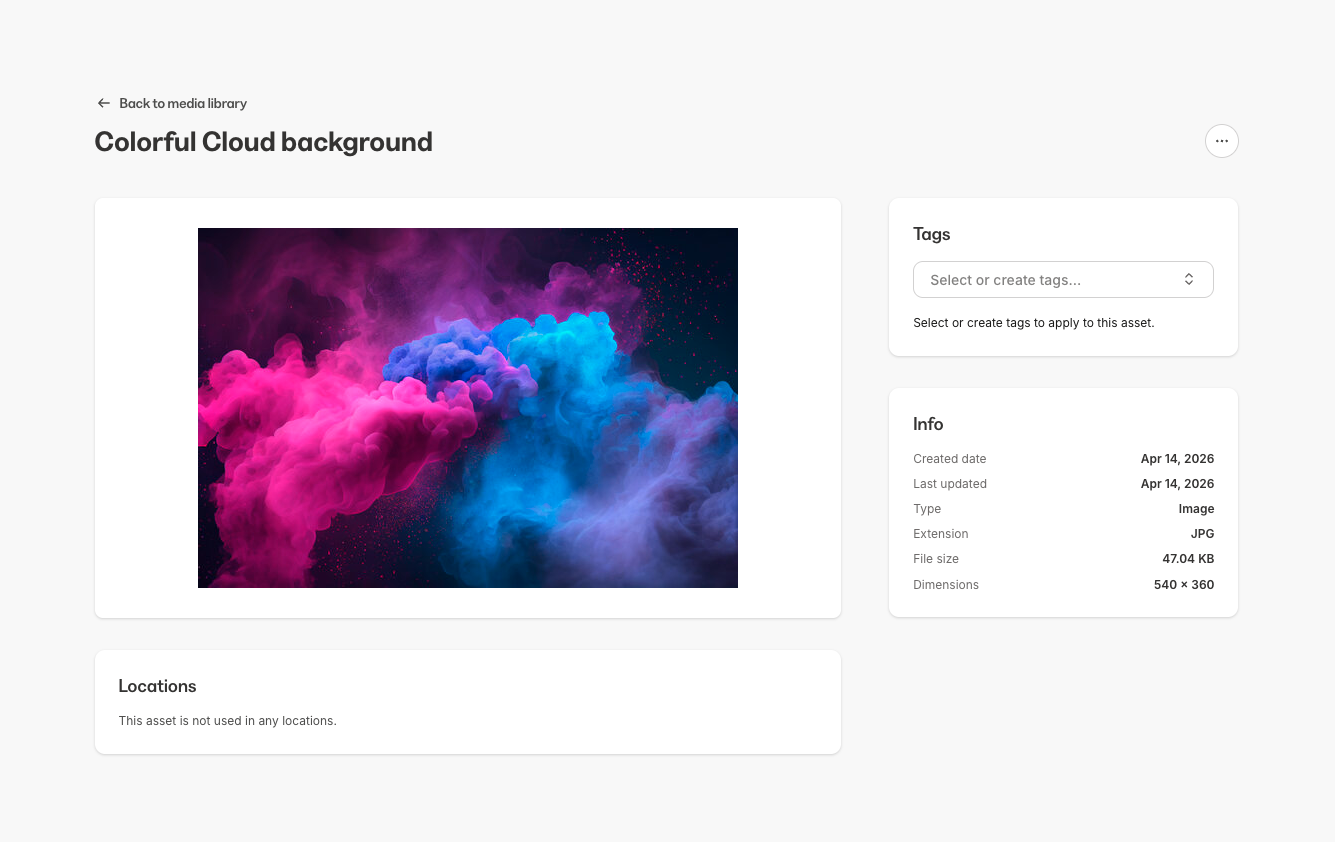
Task: Click the Colorful Cloud background title
Action: pos(263,141)
